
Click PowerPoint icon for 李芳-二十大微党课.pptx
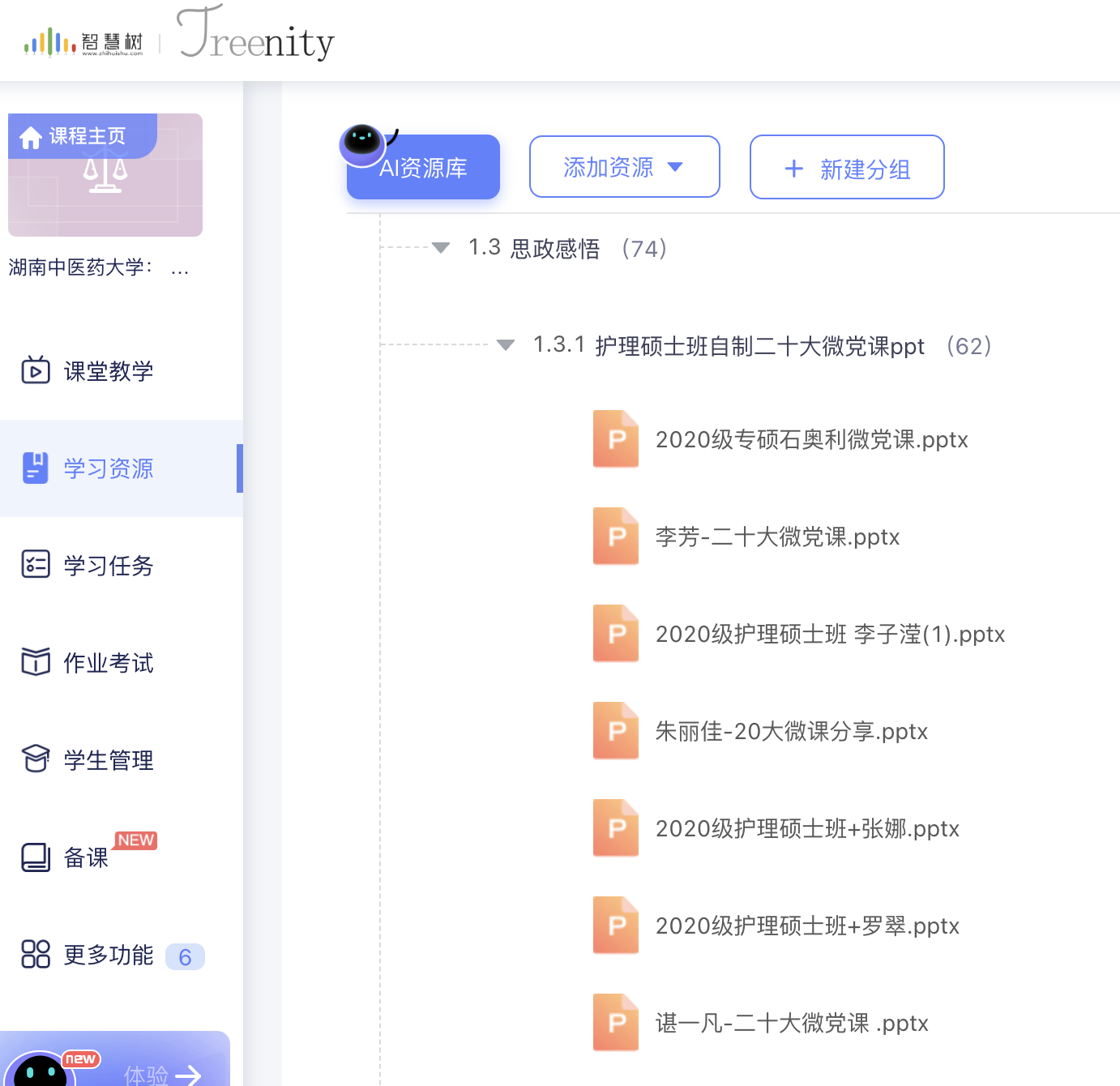(x=615, y=537)
